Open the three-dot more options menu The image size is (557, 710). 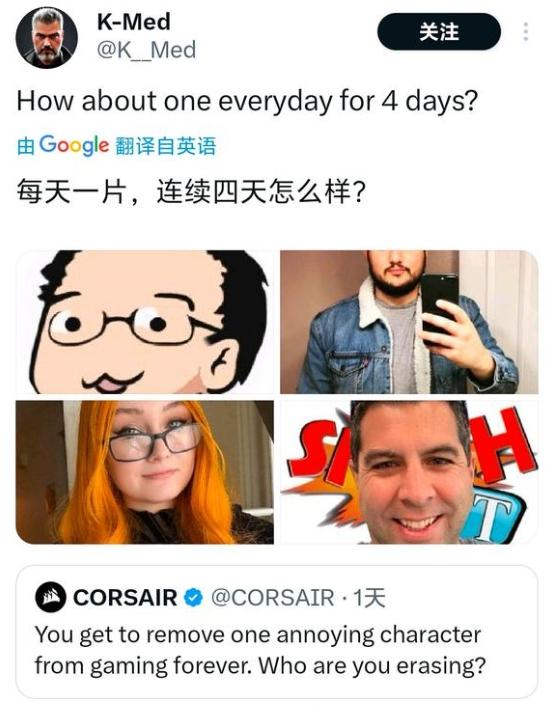(526, 32)
